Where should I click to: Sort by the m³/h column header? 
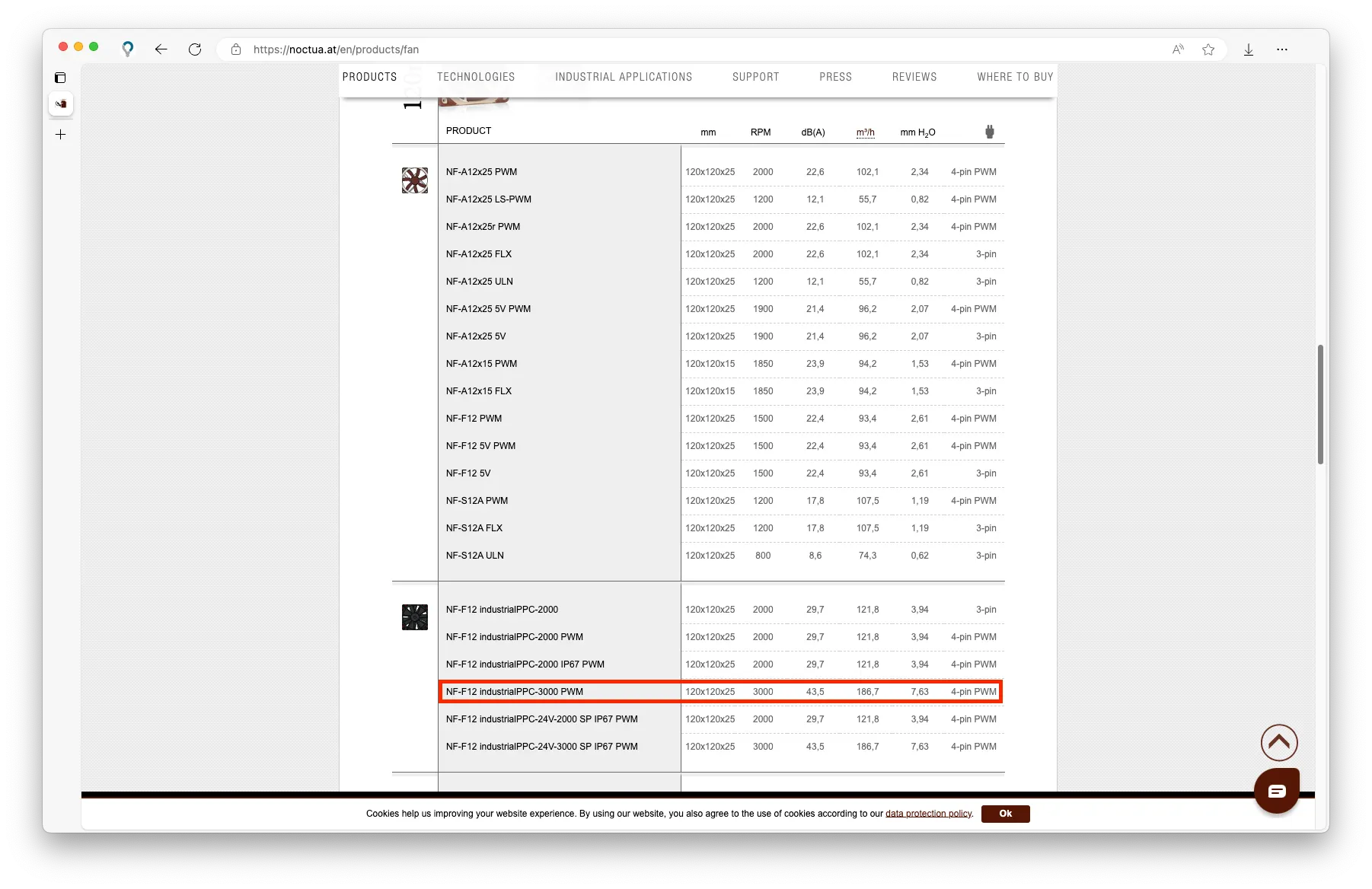pyautogui.click(x=866, y=132)
